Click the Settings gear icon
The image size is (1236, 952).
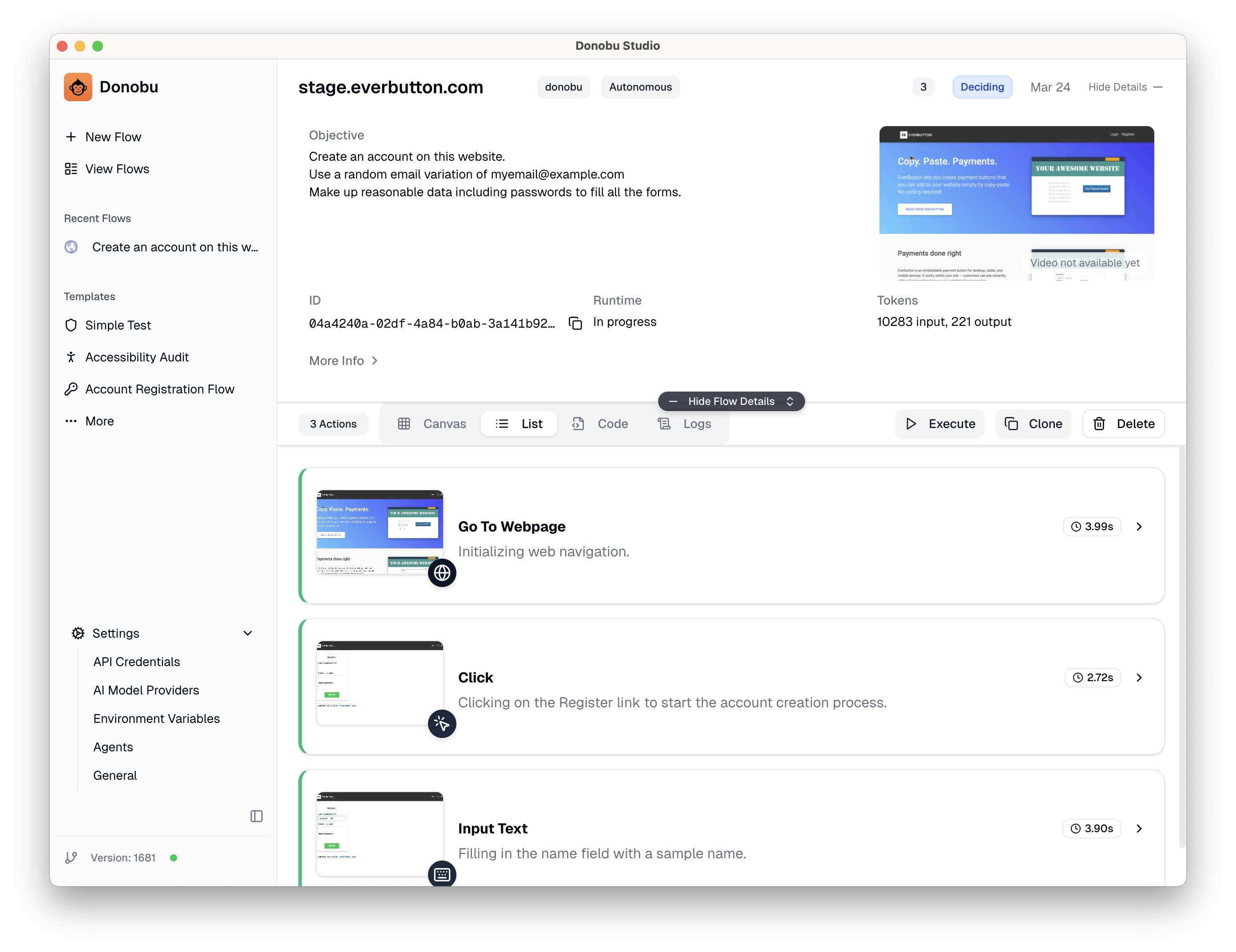78,633
